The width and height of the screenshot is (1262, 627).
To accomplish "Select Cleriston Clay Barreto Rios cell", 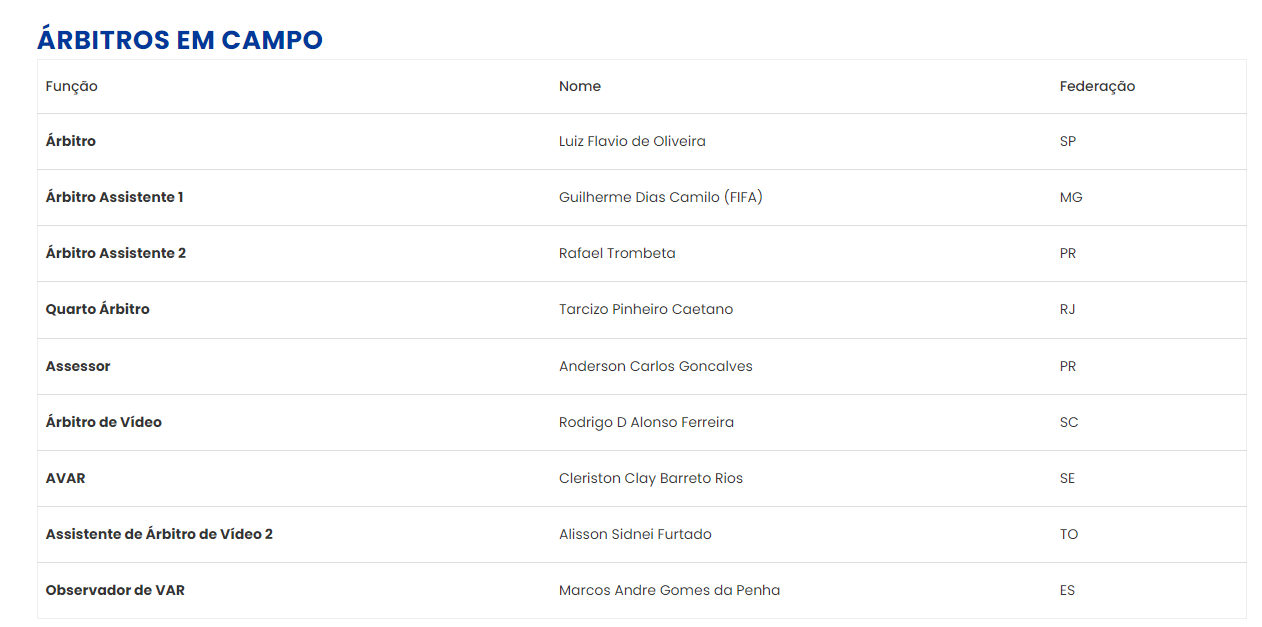I will 651,478.
